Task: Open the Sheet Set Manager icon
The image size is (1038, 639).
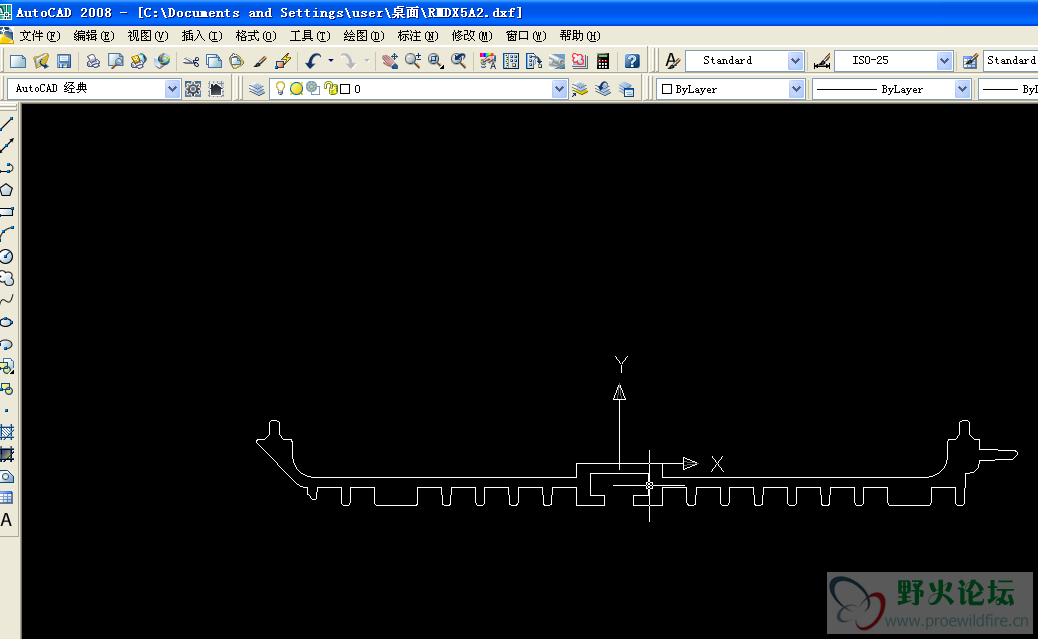Action: pyautogui.click(x=557, y=62)
